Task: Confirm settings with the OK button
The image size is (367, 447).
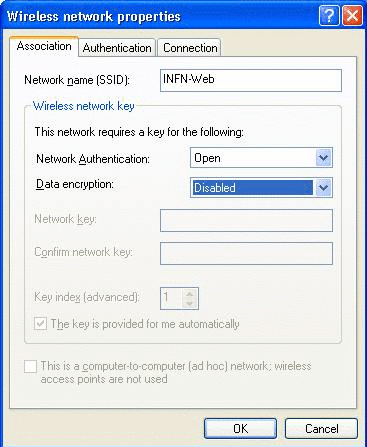Action: point(240,428)
